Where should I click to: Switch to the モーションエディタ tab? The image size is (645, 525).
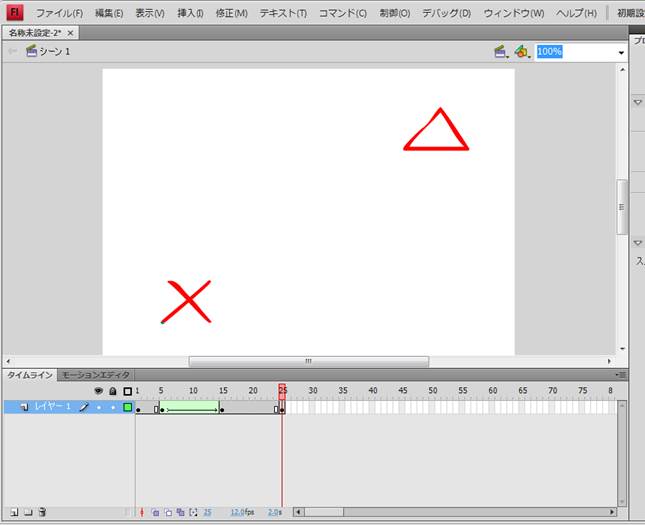pyautogui.click(x=96, y=375)
